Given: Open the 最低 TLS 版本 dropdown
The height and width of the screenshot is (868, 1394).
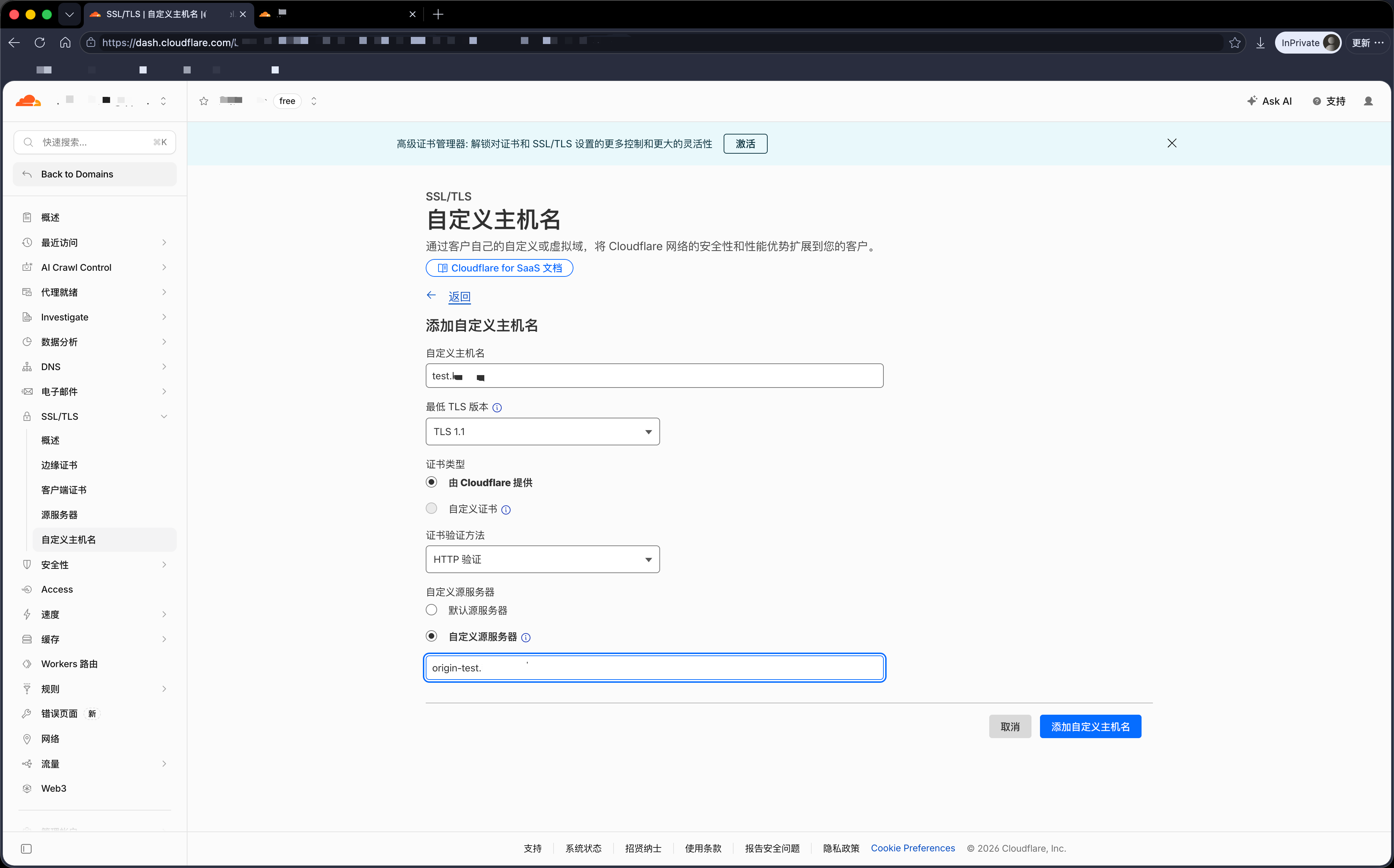Looking at the screenshot, I should pyautogui.click(x=542, y=432).
